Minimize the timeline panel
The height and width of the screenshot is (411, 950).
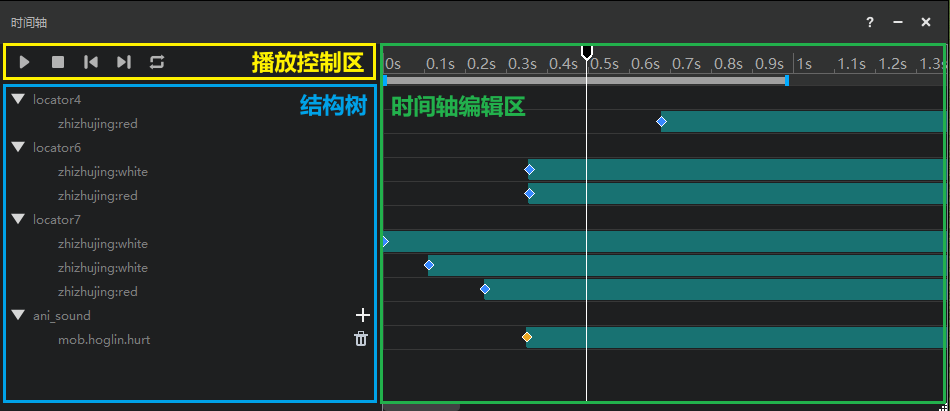898,22
